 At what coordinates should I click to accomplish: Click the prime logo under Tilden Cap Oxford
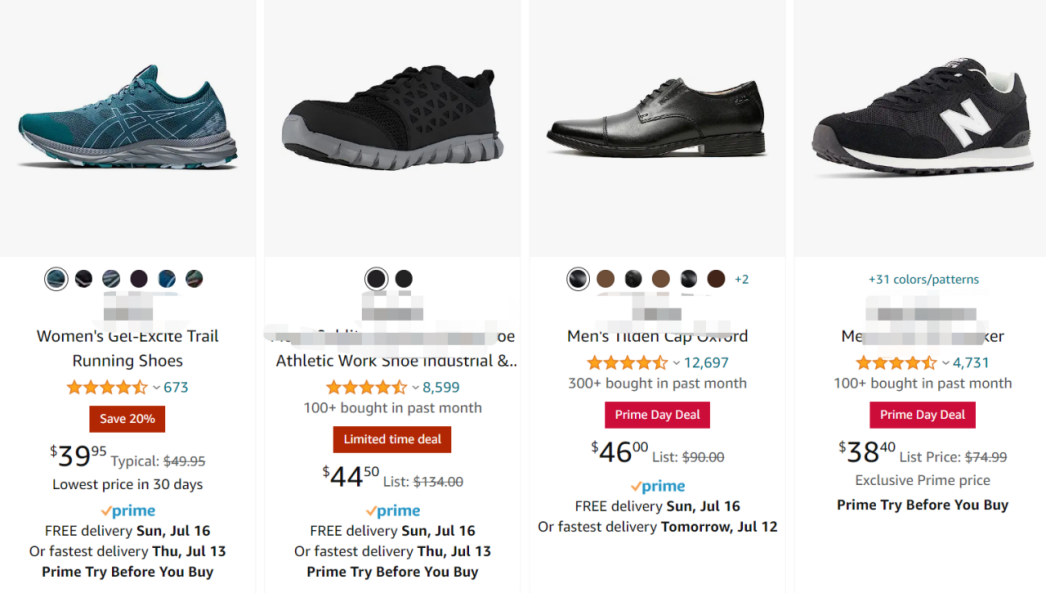pyautogui.click(x=657, y=486)
